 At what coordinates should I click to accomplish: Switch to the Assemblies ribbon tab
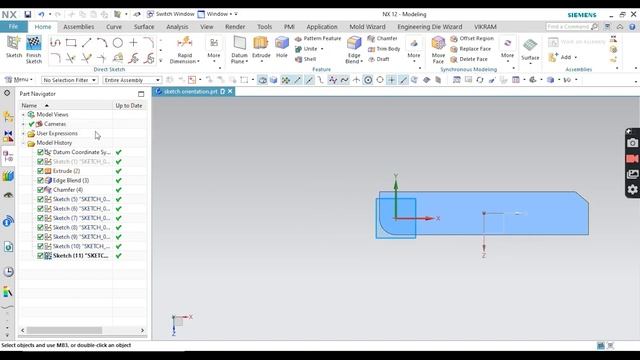pyautogui.click(x=79, y=27)
